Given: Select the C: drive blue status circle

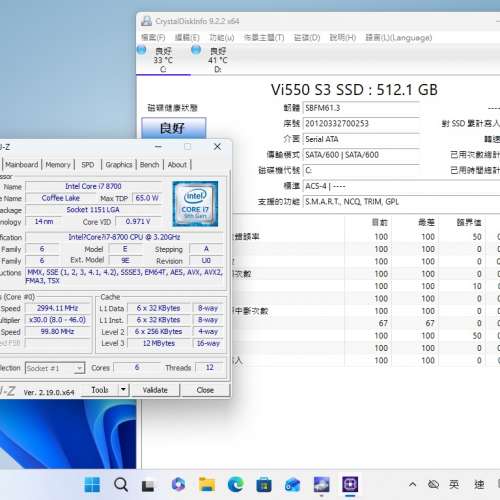Looking at the screenshot, I should (x=142, y=50).
